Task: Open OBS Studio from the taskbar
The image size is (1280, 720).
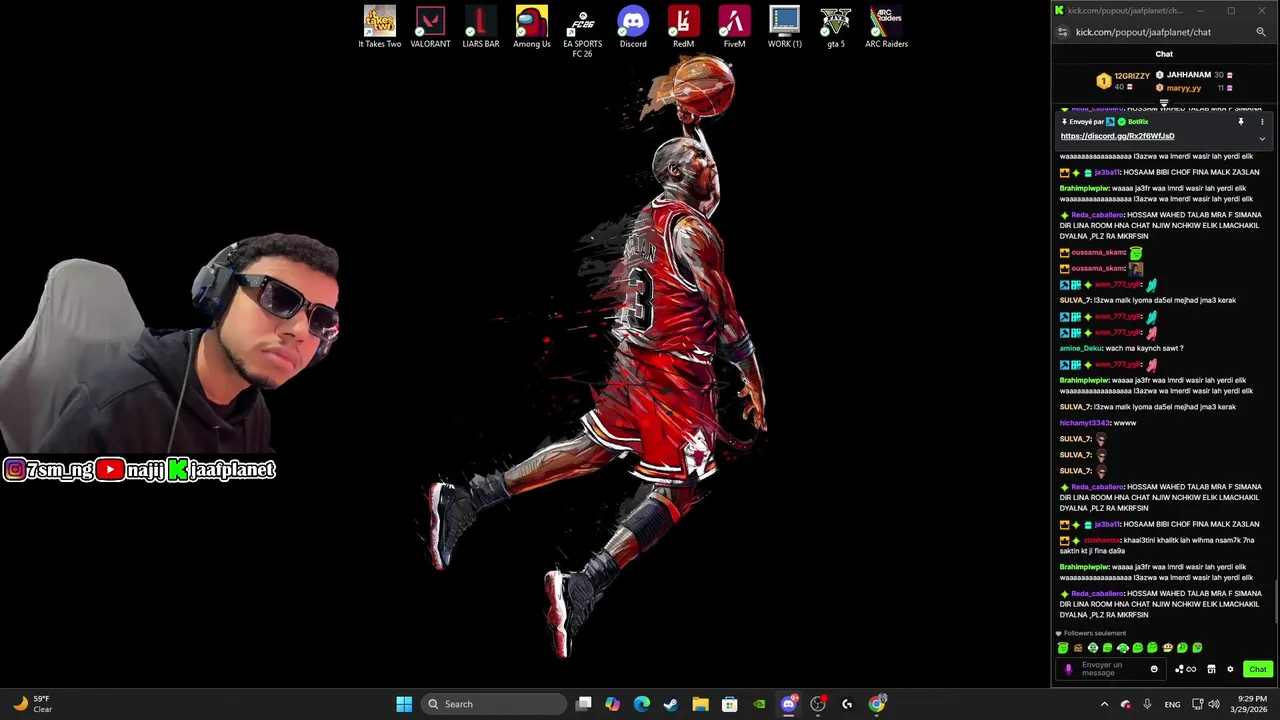Action: [x=818, y=704]
